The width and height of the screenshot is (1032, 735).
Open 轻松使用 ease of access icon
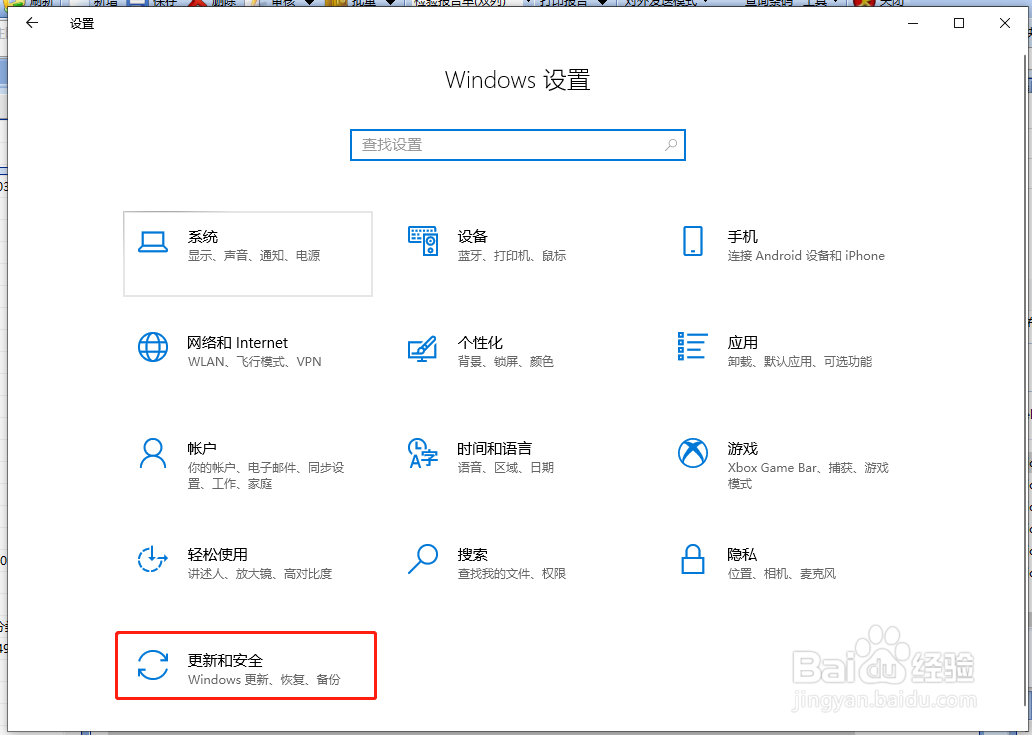coord(153,559)
